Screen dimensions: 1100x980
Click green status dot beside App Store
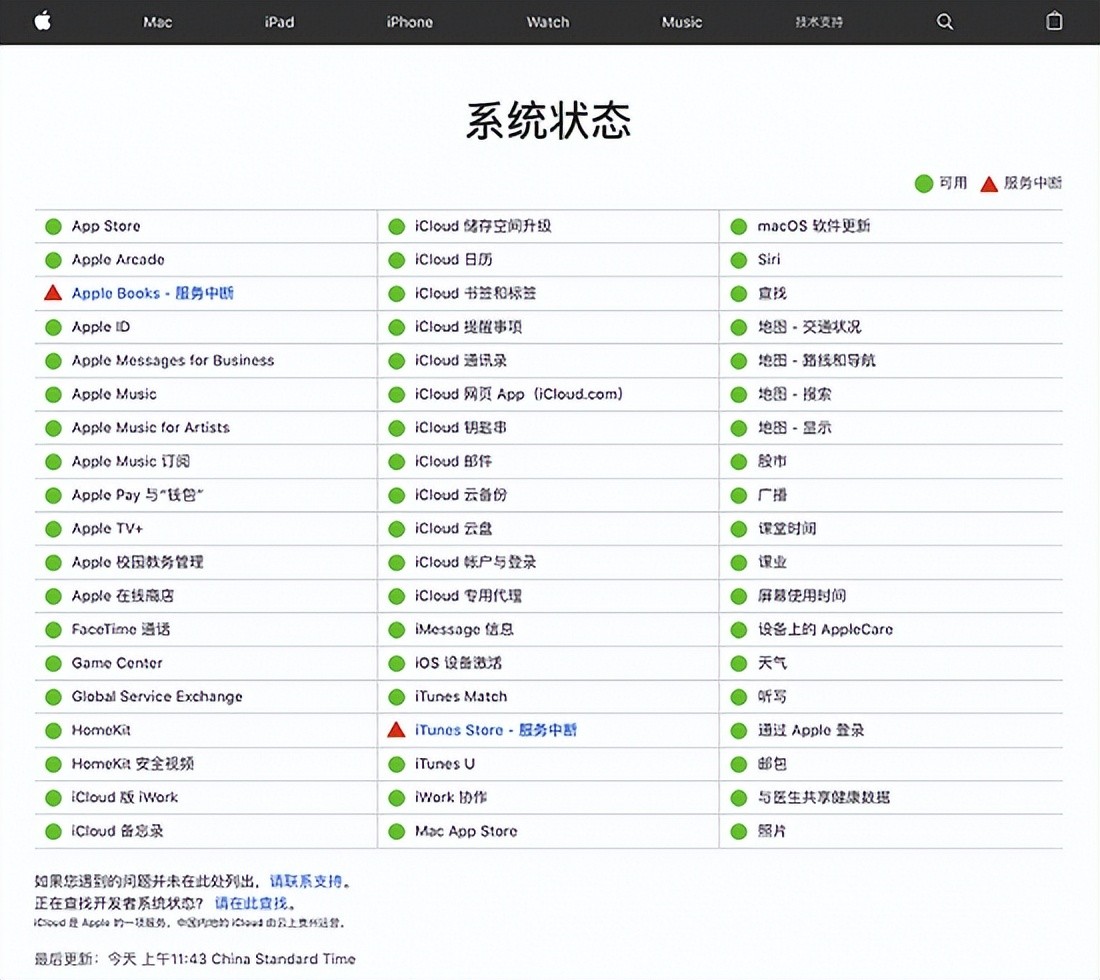[x=53, y=226]
